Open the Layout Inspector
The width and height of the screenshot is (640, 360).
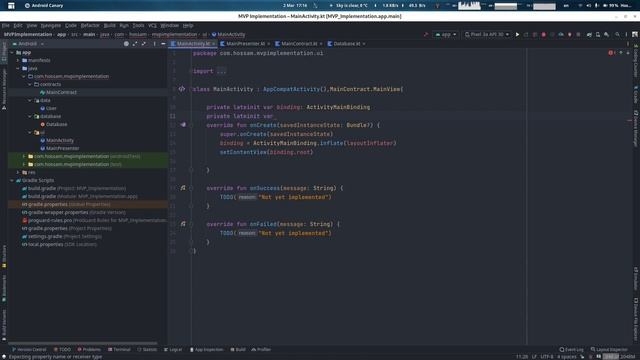(x=609, y=349)
